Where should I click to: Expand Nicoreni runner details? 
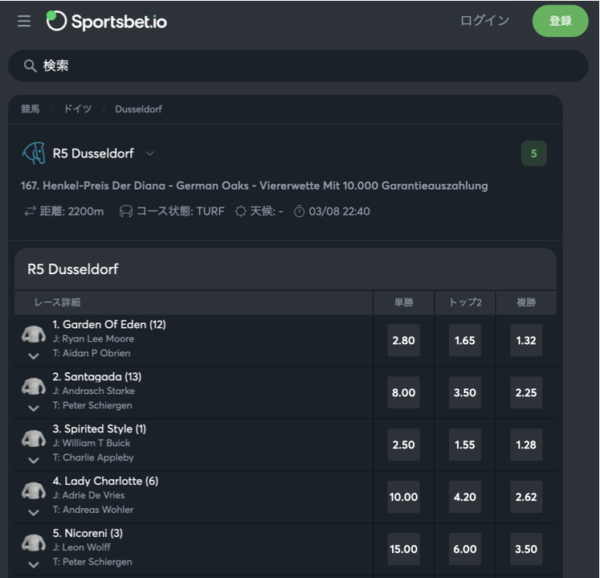click(x=34, y=564)
